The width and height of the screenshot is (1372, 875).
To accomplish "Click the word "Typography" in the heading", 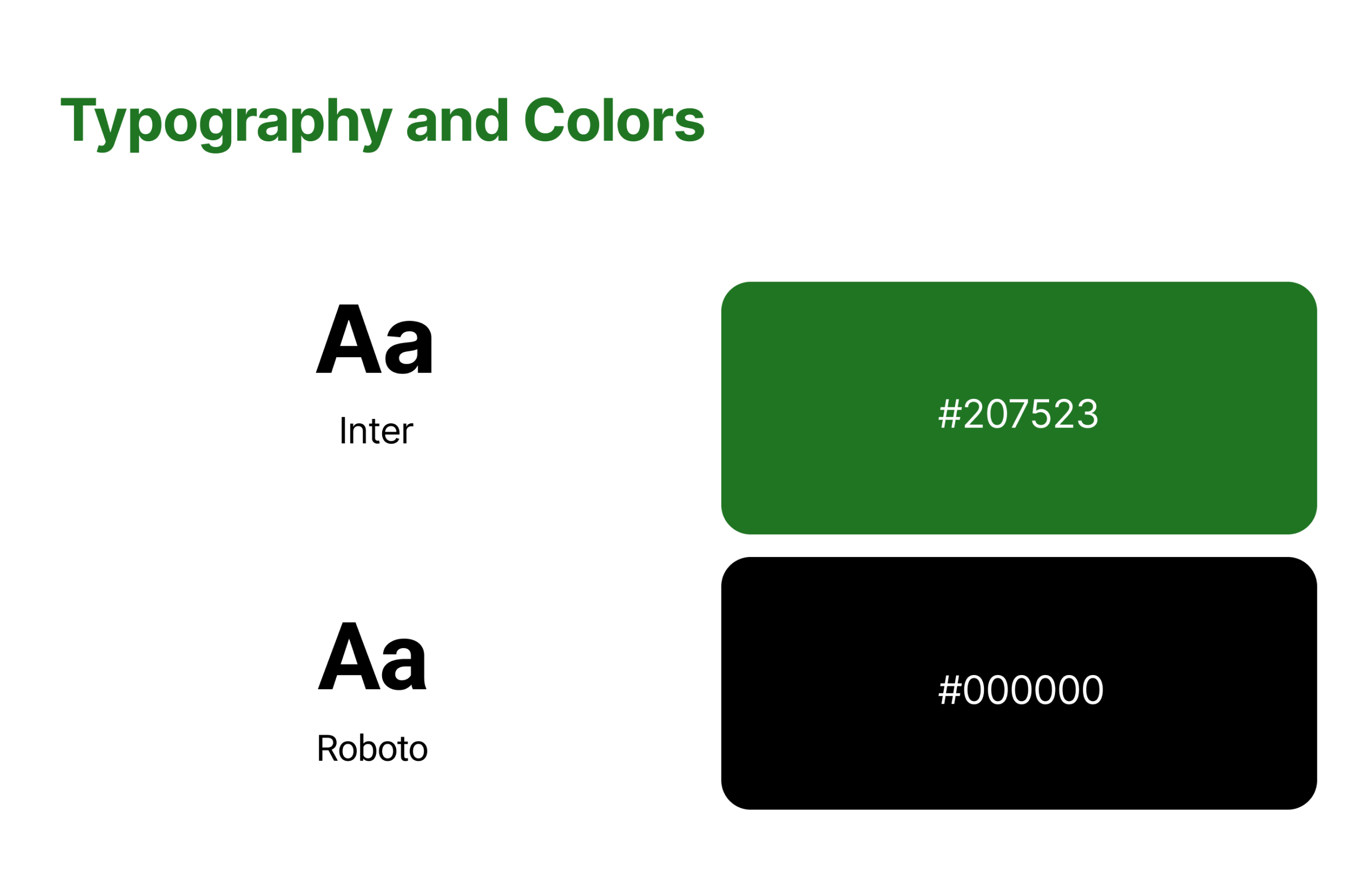I will [x=227, y=125].
